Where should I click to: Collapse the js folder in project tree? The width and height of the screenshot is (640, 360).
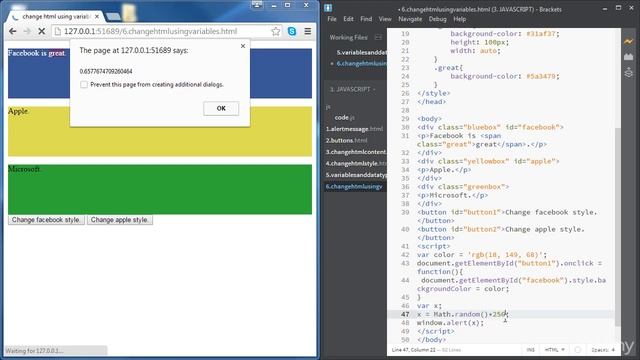328,107
